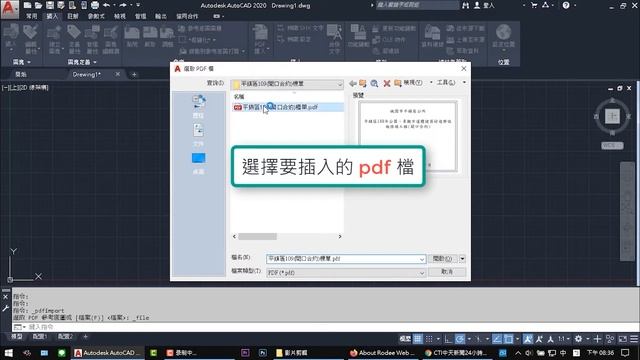Switch to the Layout1 tab at bottom
This screenshot has width=640, height=360.
point(40,337)
